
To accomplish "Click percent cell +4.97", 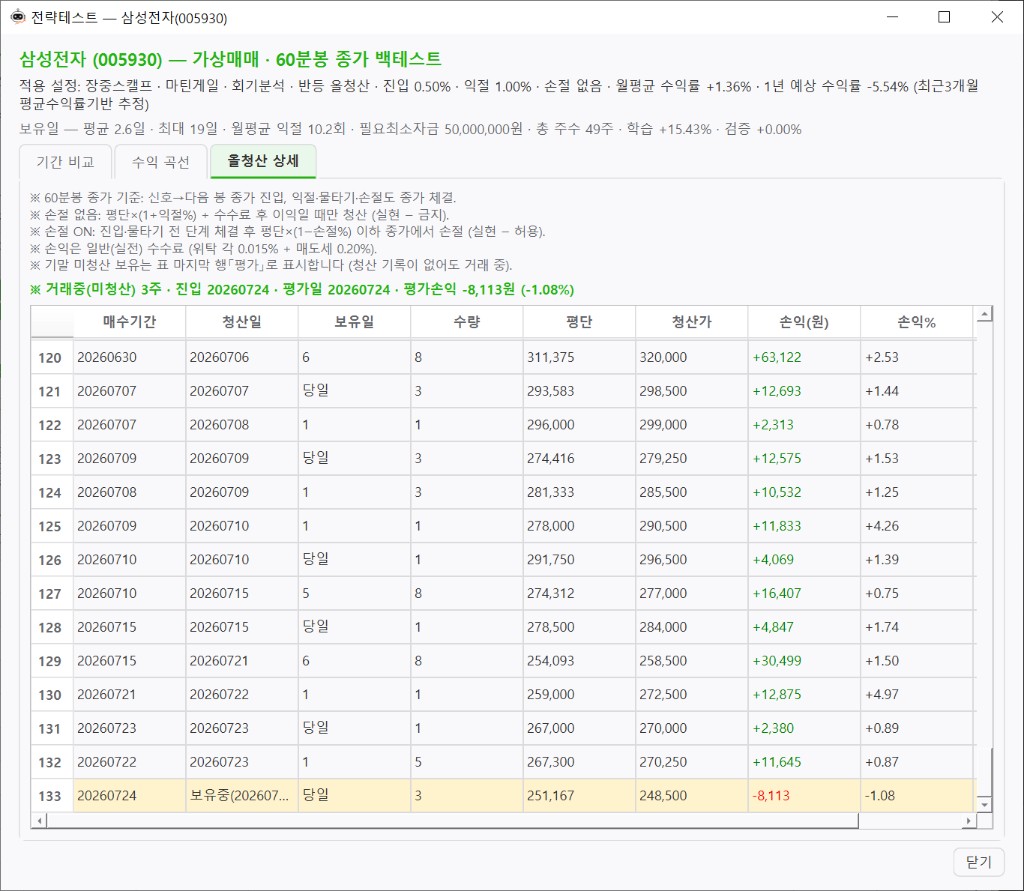I will coord(916,694).
